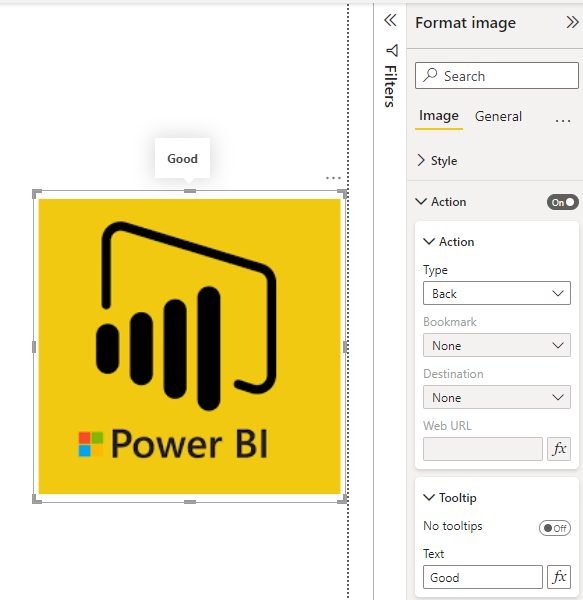
Task: Switch to the General tab
Action: [498, 116]
